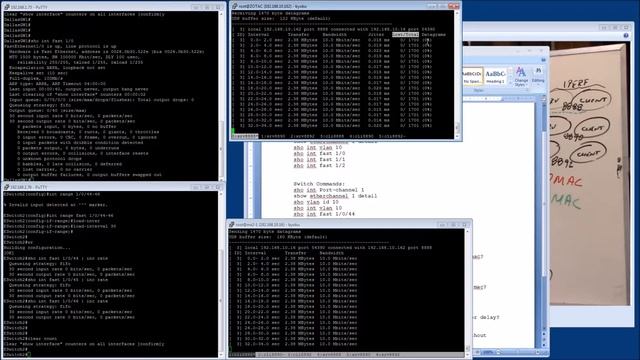Image resolution: width=640 pixels, height=360 pixels.
Task: Open the Editing group in the Word ribbon
Action: point(538,76)
